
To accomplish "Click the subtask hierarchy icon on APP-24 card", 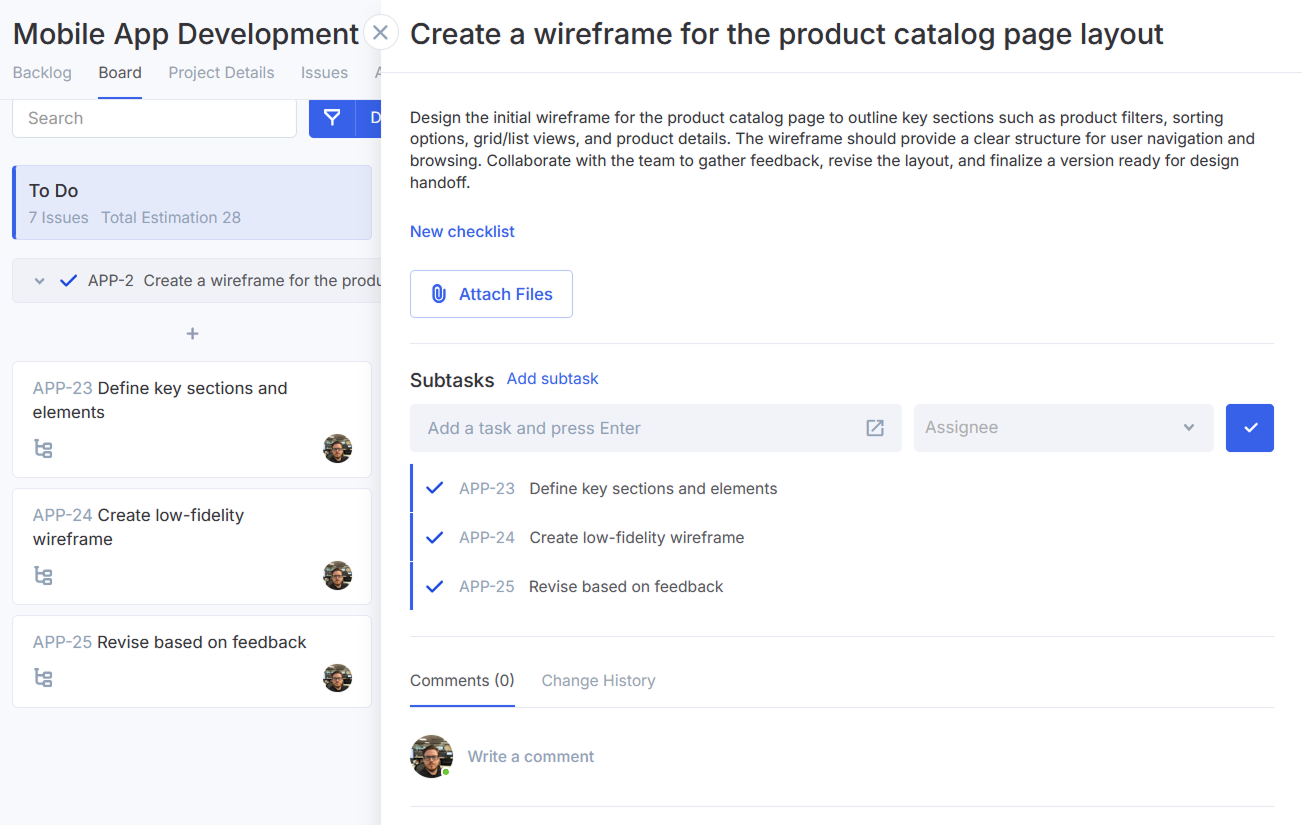I will pos(43,576).
